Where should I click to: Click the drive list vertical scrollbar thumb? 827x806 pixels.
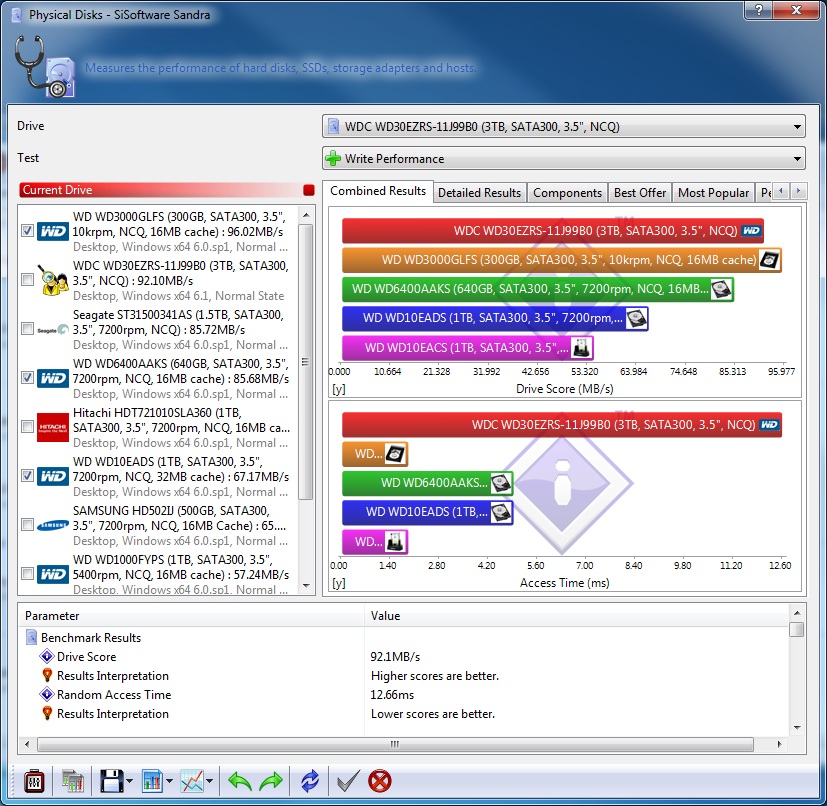coord(306,361)
